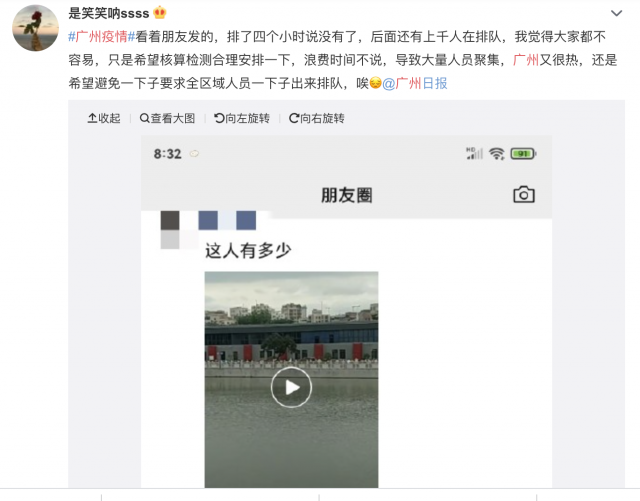The image size is (640, 501).
Task: Click the HD cellular signal icon
Action: pos(474,153)
